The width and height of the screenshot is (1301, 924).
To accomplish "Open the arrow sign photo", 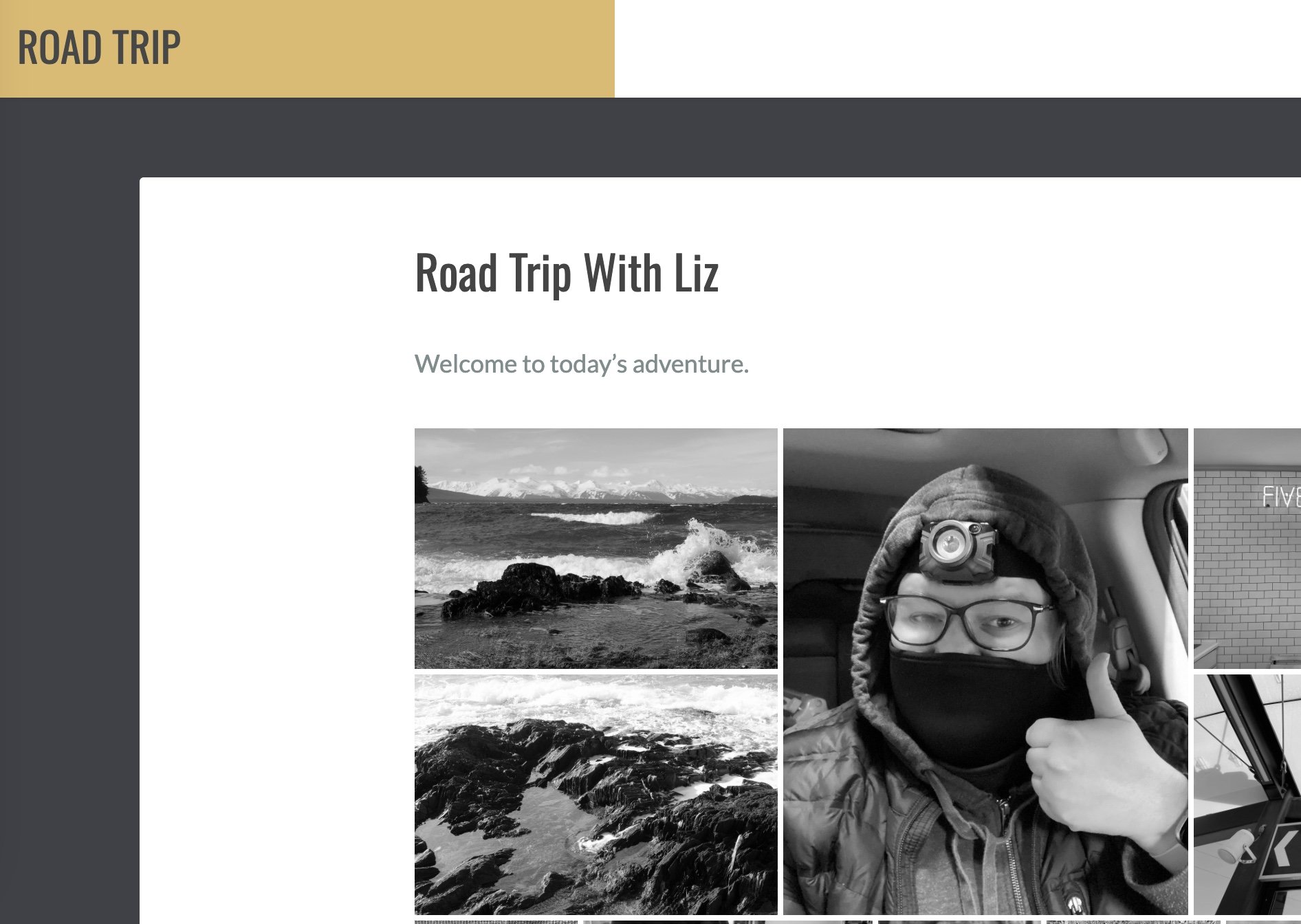I will (x=1247, y=795).
